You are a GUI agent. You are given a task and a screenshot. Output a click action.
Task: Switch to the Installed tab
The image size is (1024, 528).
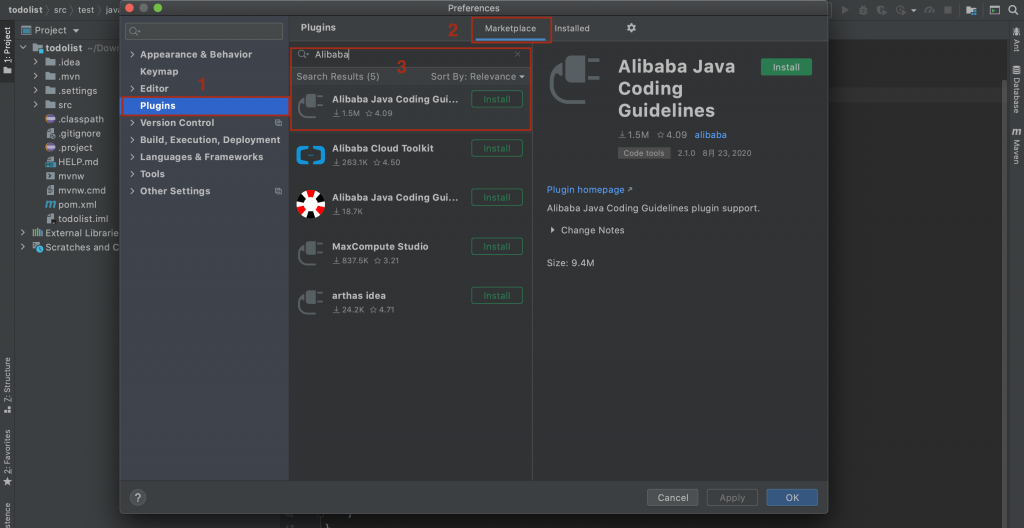point(572,28)
